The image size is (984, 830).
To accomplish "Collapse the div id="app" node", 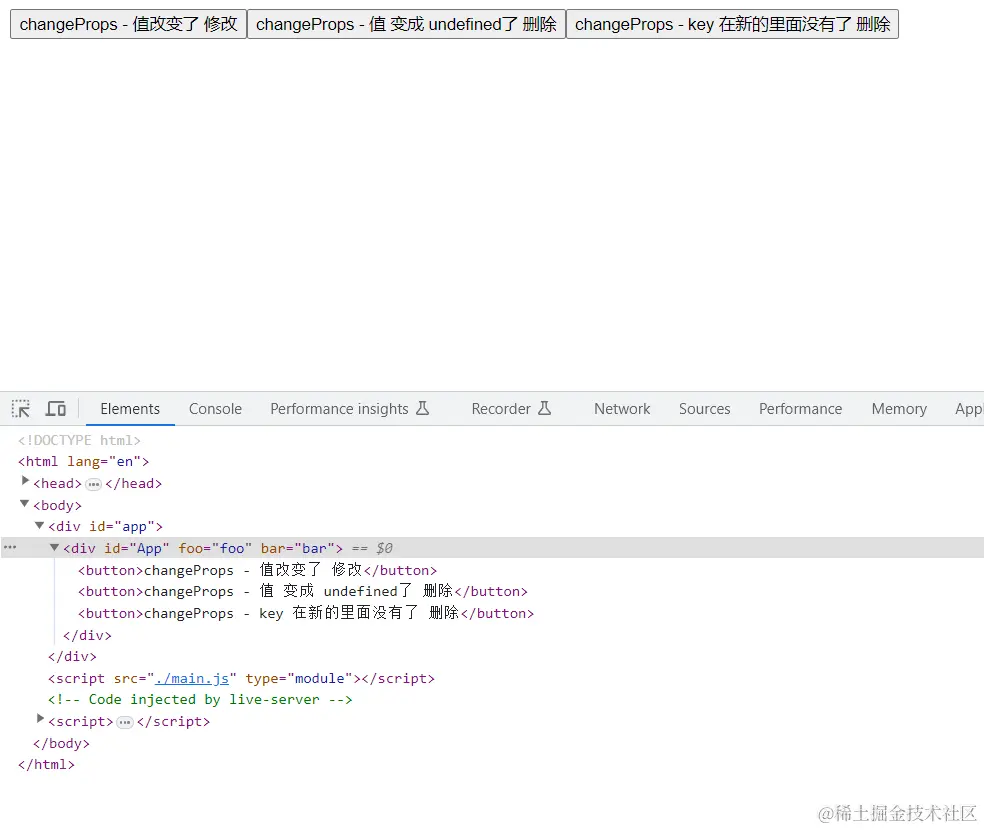I will pos(40,525).
